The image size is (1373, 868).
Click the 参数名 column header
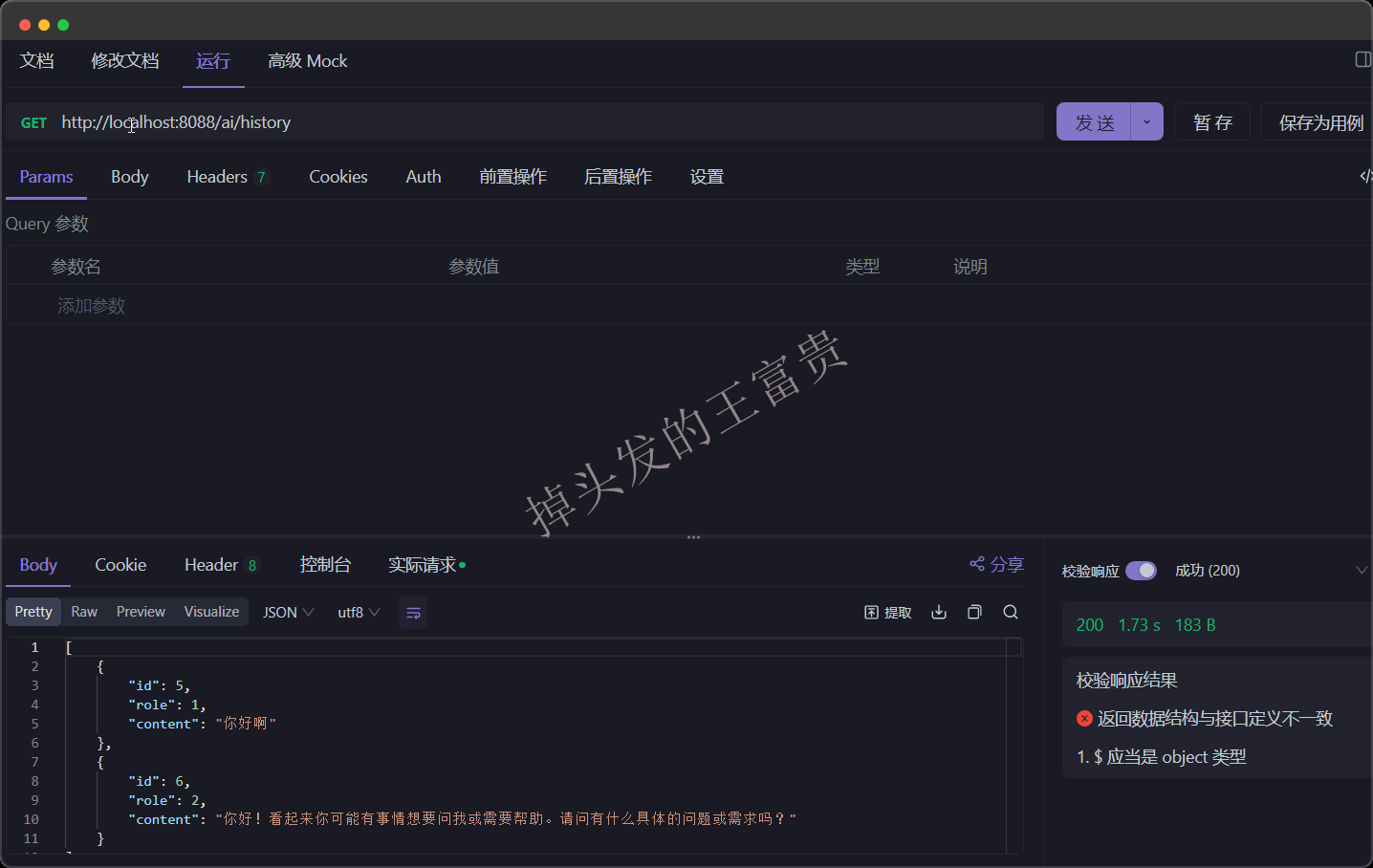pyautogui.click(x=76, y=267)
